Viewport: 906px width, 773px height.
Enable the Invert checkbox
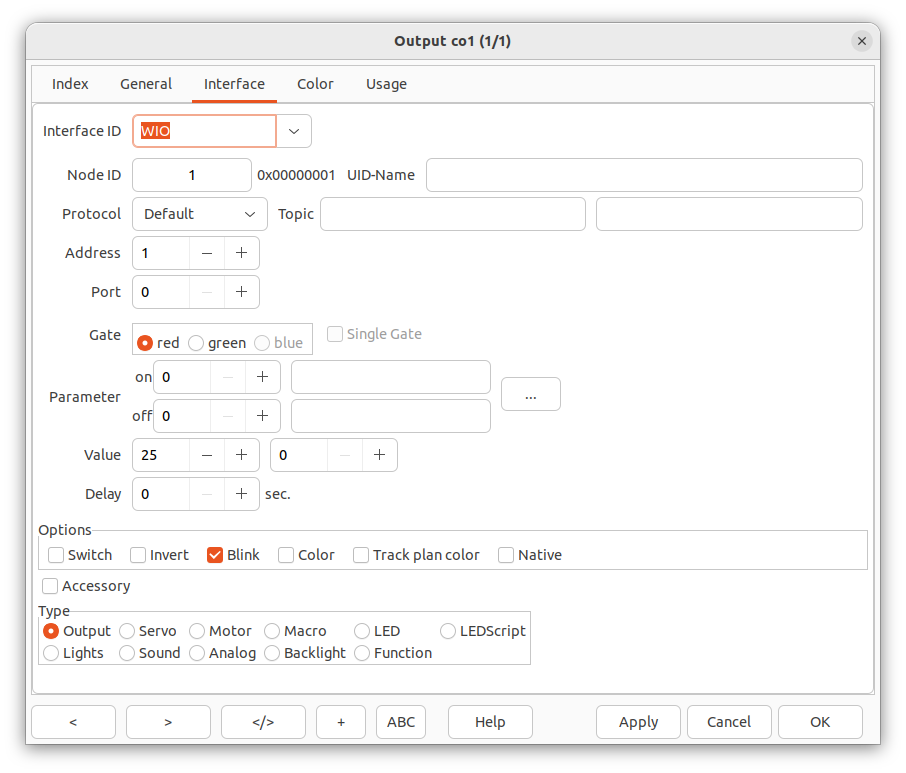pos(138,555)
